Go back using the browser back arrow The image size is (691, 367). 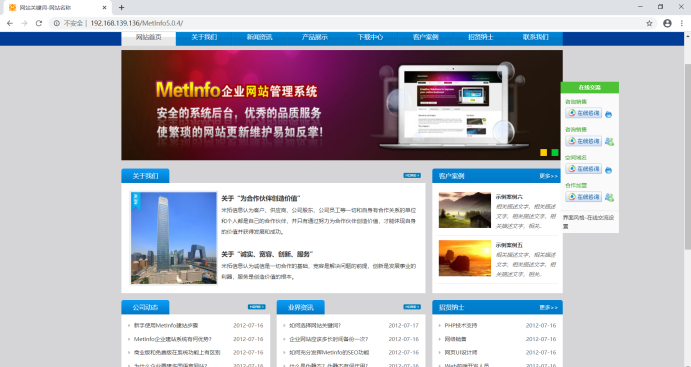click(10, 23)
